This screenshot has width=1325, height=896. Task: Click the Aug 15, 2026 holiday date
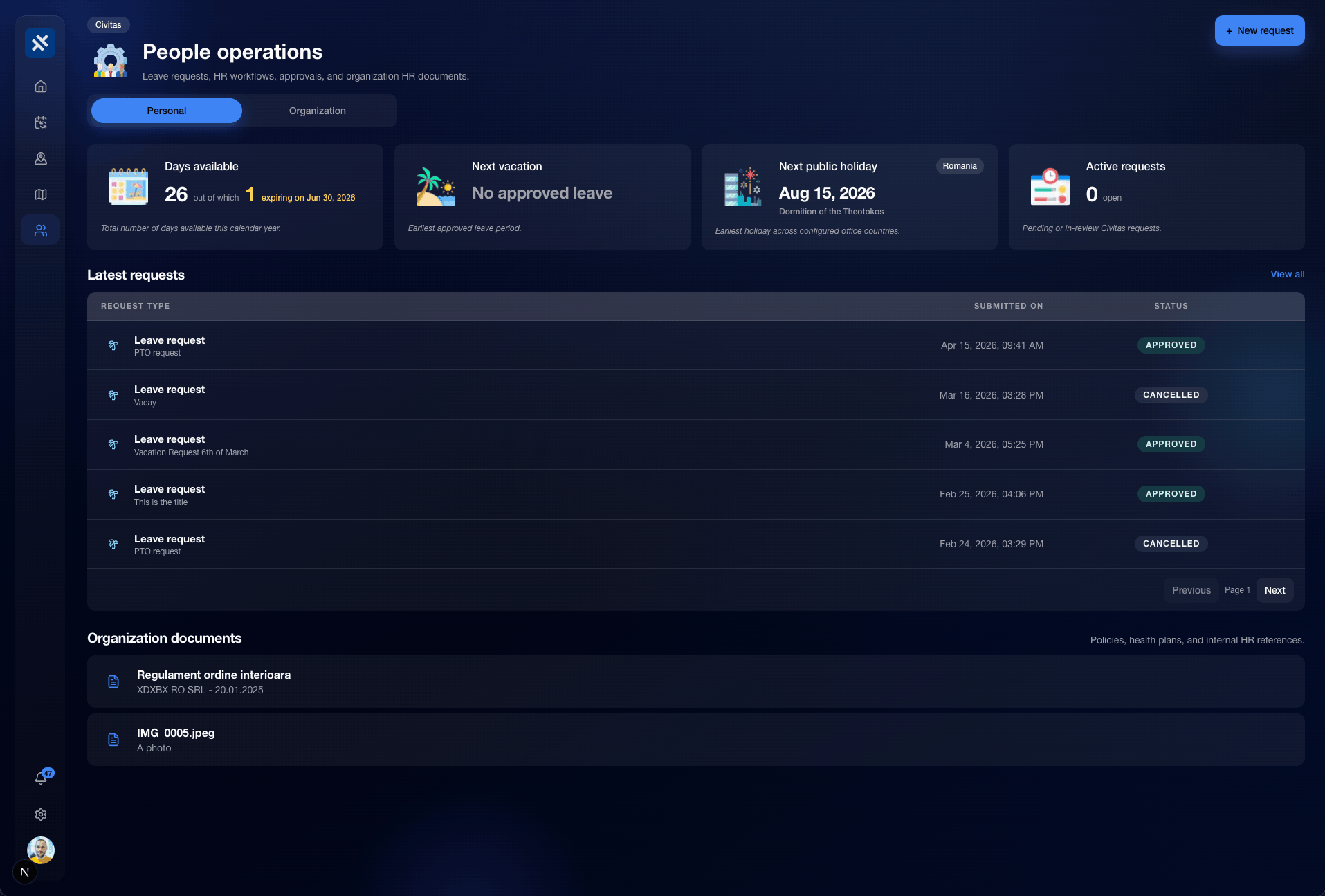coord(827,193)
